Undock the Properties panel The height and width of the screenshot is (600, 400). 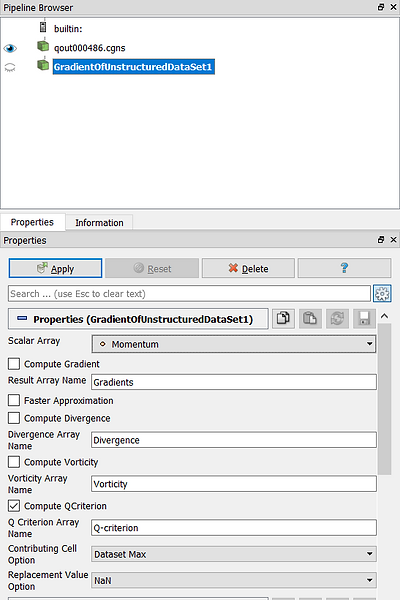point(381,240)
